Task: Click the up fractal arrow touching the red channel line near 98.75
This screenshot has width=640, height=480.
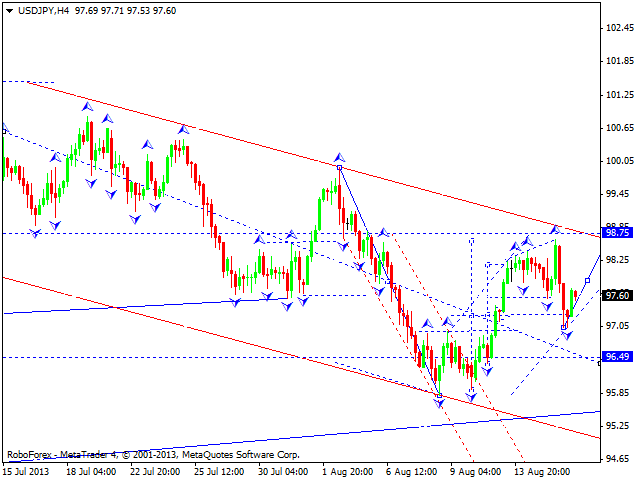Action: click(x=555, y=229)
